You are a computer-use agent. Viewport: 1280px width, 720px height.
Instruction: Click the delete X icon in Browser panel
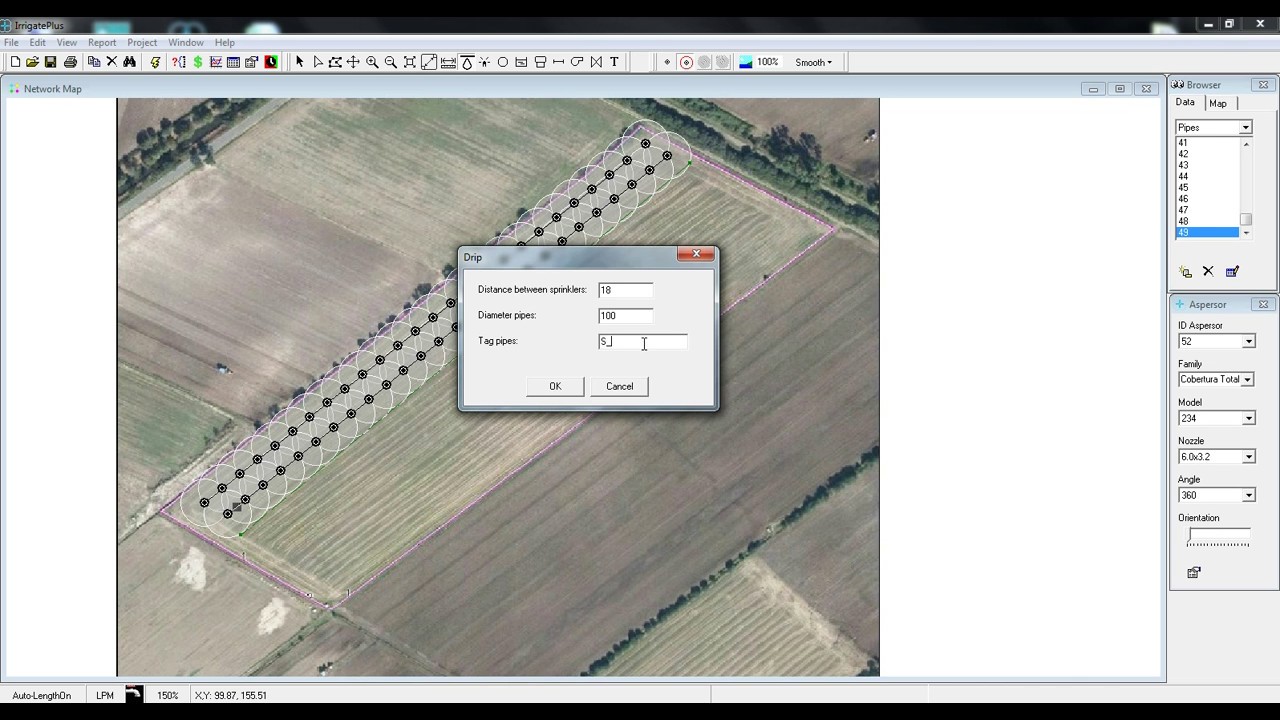click(1208, 271)
